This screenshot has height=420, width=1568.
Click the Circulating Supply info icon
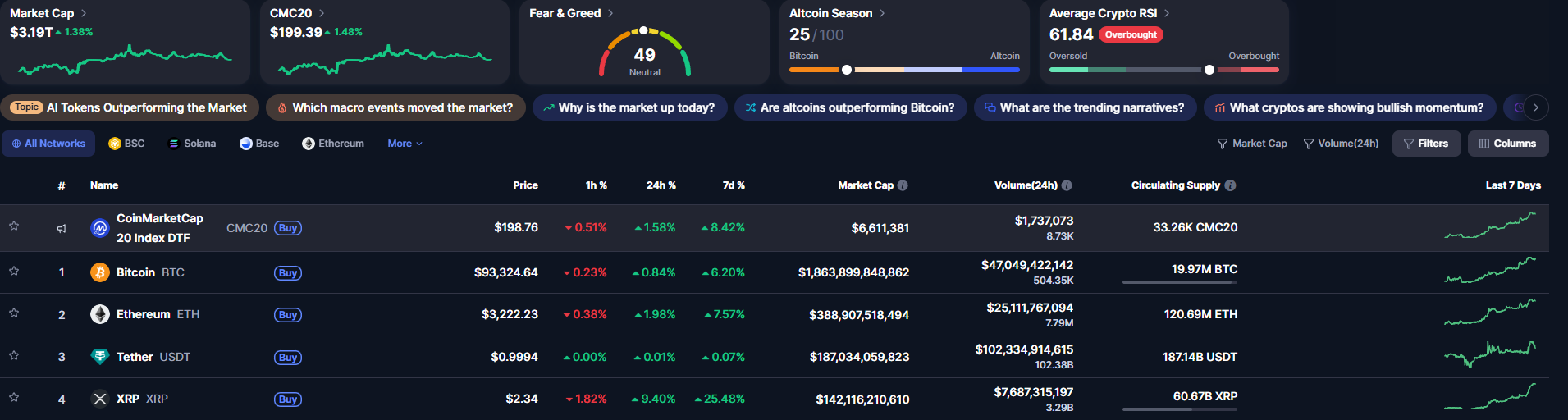(1230, 185)
